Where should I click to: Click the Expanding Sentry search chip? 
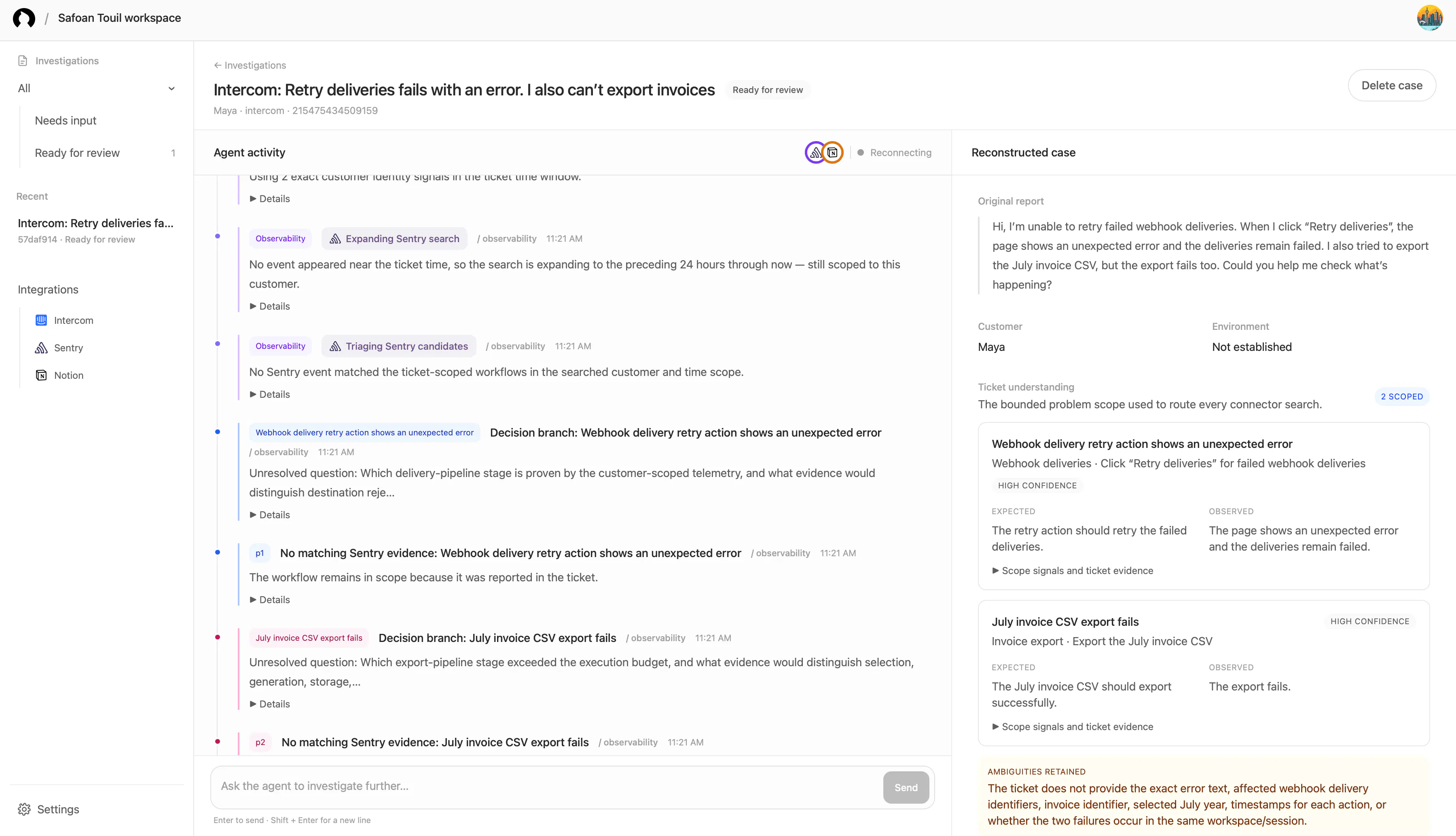pos(395,239)
